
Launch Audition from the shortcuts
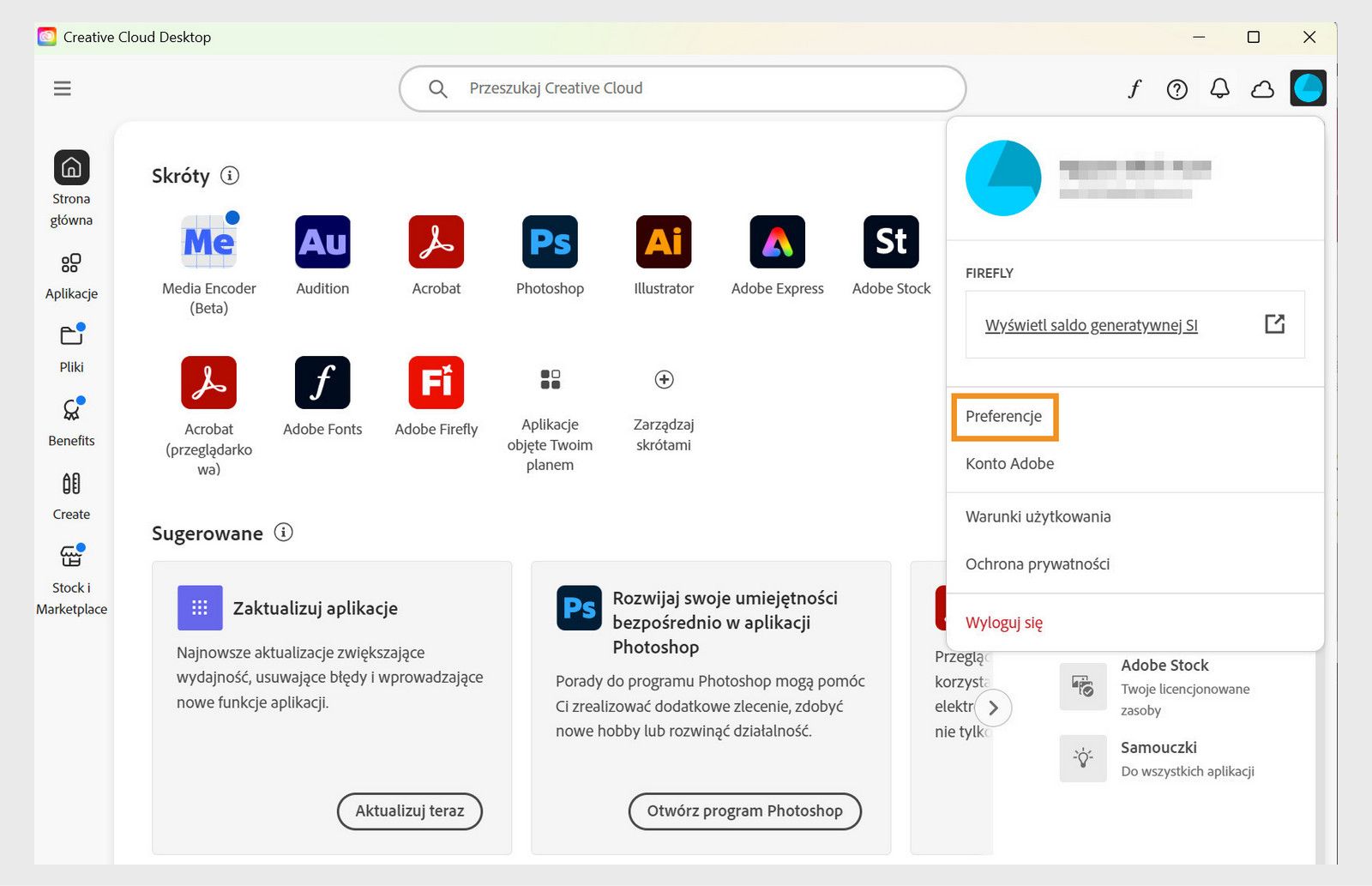tap(322, 243)
